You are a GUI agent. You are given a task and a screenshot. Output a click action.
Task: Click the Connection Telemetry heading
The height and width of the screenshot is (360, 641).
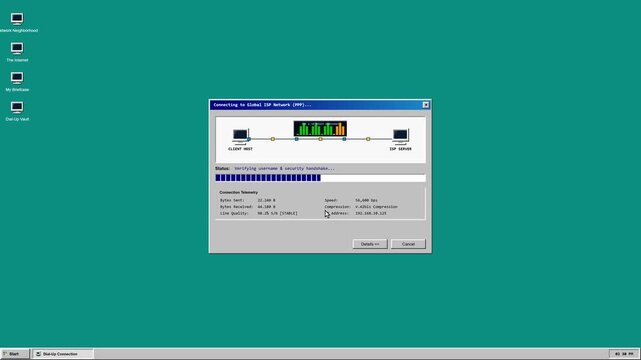coord(239,192)
